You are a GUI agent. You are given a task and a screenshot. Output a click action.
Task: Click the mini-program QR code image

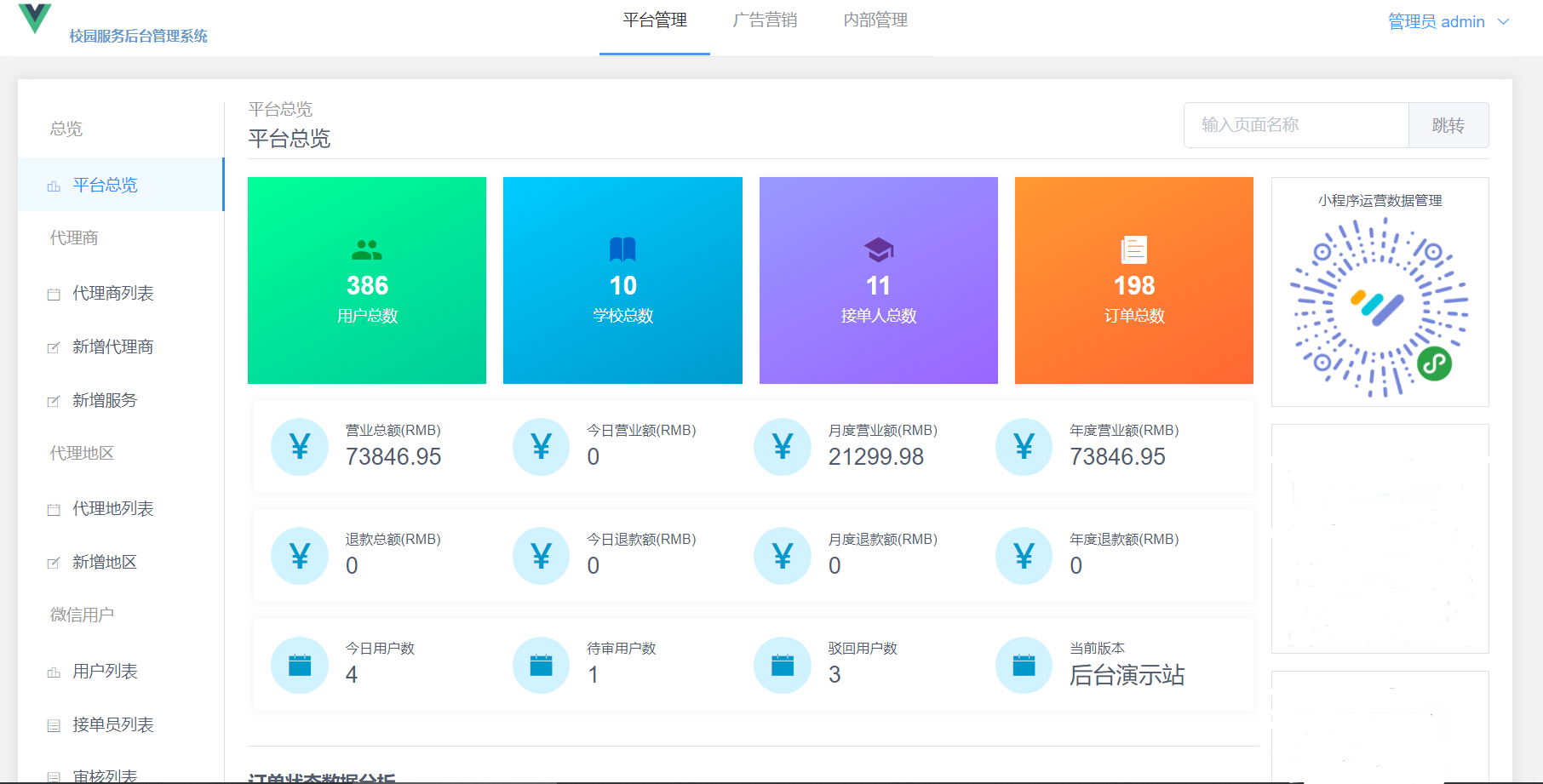click(x=1380, y=307)
